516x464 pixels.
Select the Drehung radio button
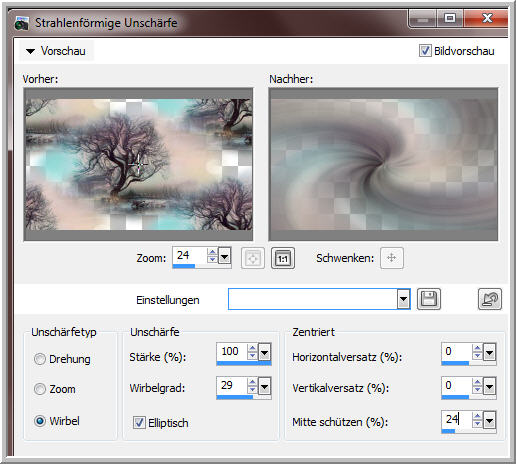[x=40, y=359]
